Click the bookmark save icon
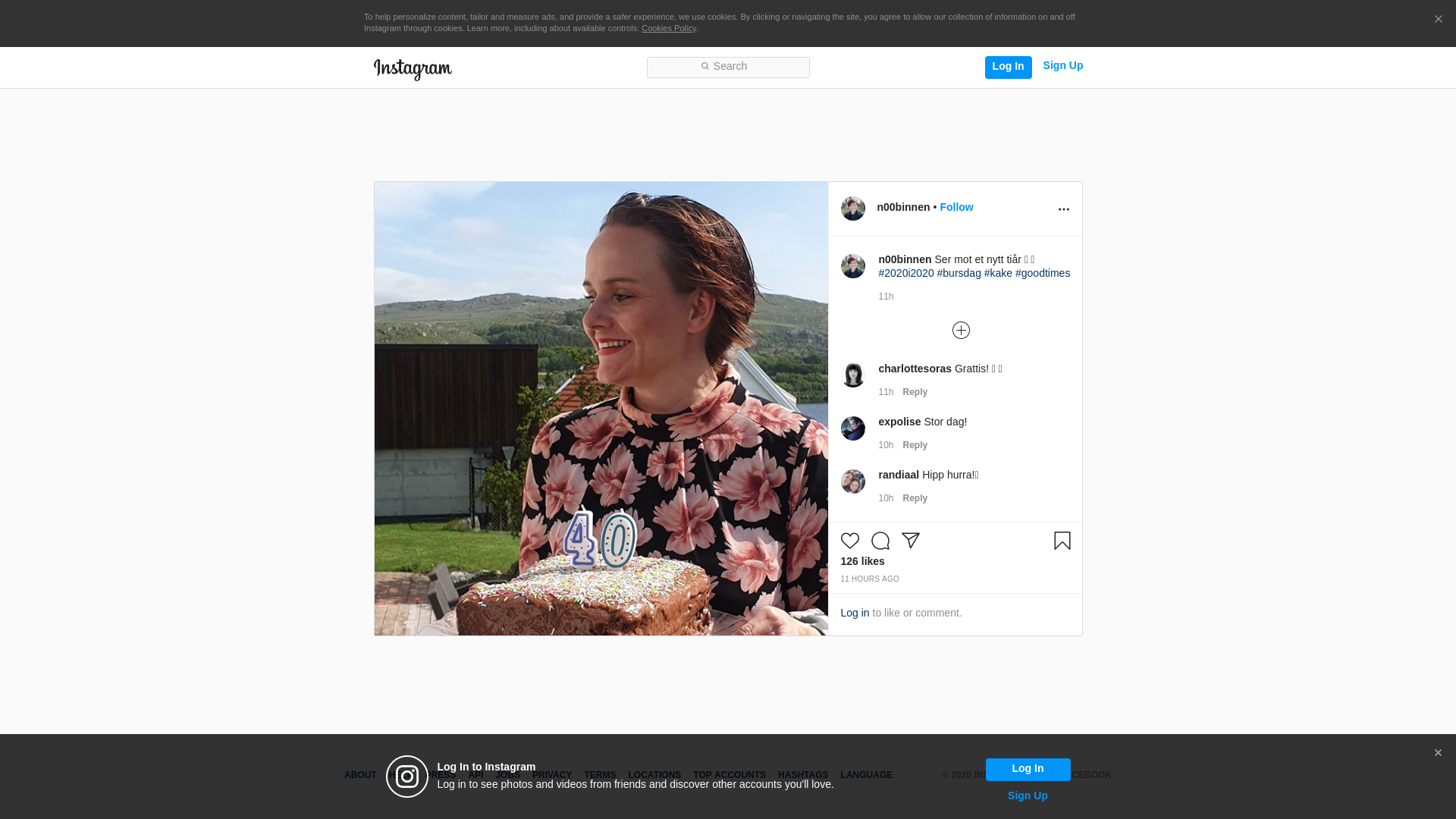The image size is (1456, 819). coord(1062,541)
